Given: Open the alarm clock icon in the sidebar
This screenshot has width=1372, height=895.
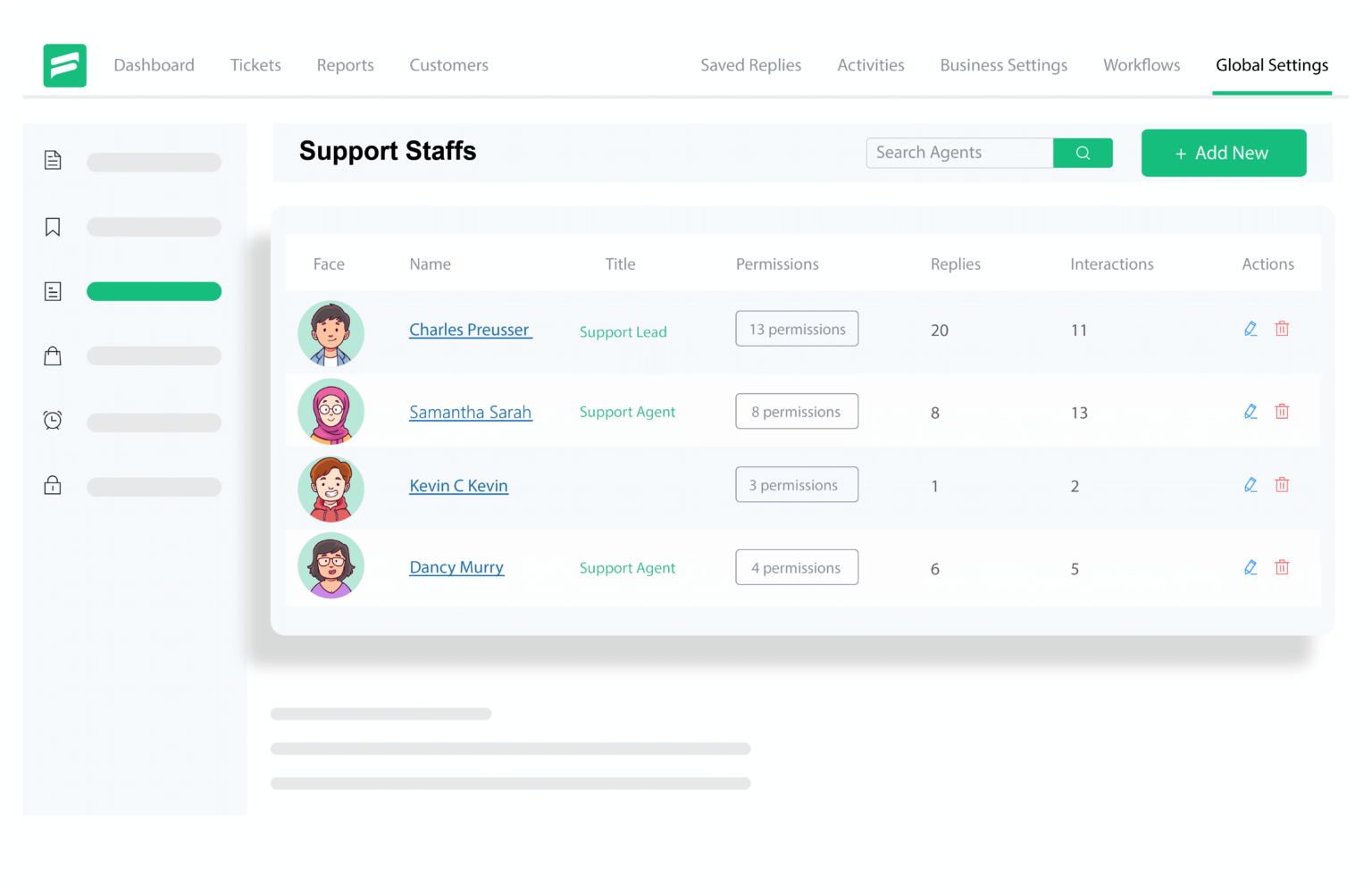Looking at the screenshot, I should 53,420.
